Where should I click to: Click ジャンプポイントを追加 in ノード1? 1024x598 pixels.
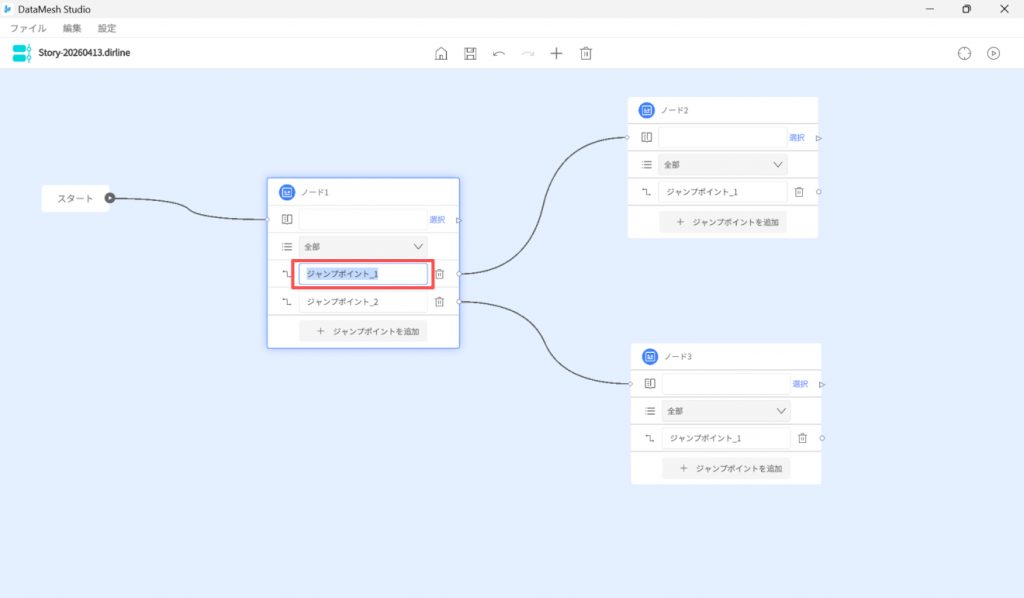[x=363, y=331]
